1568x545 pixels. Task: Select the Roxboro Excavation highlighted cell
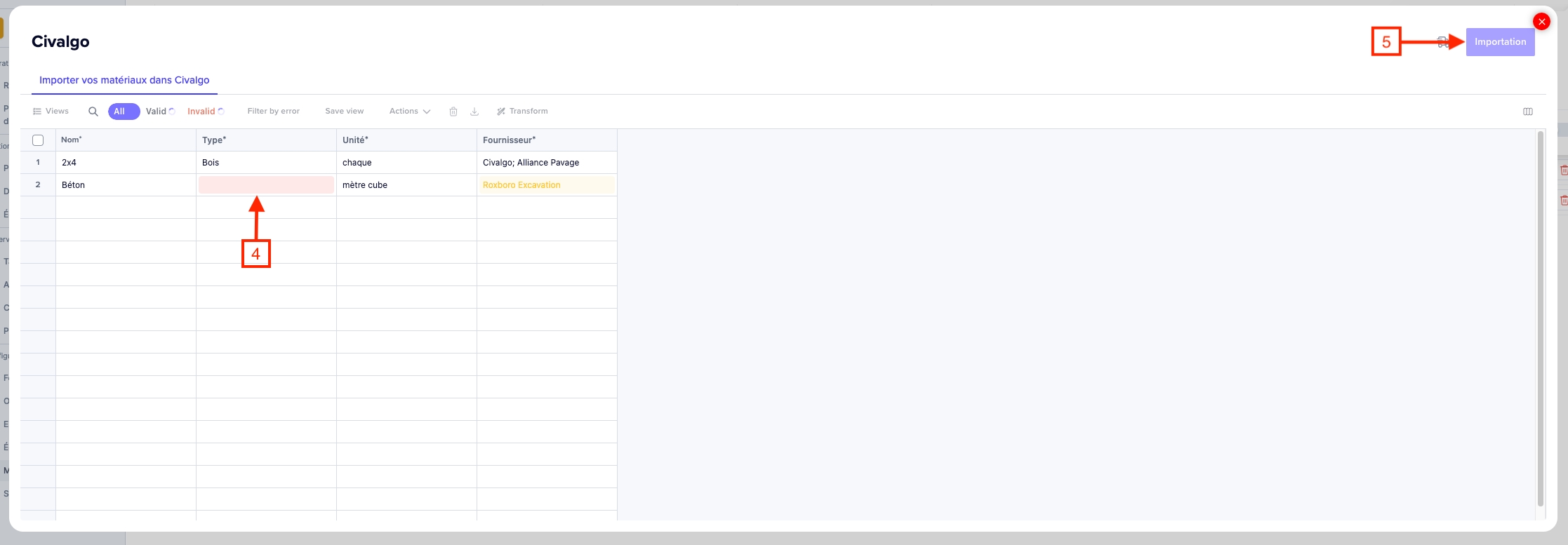[546, 185]
